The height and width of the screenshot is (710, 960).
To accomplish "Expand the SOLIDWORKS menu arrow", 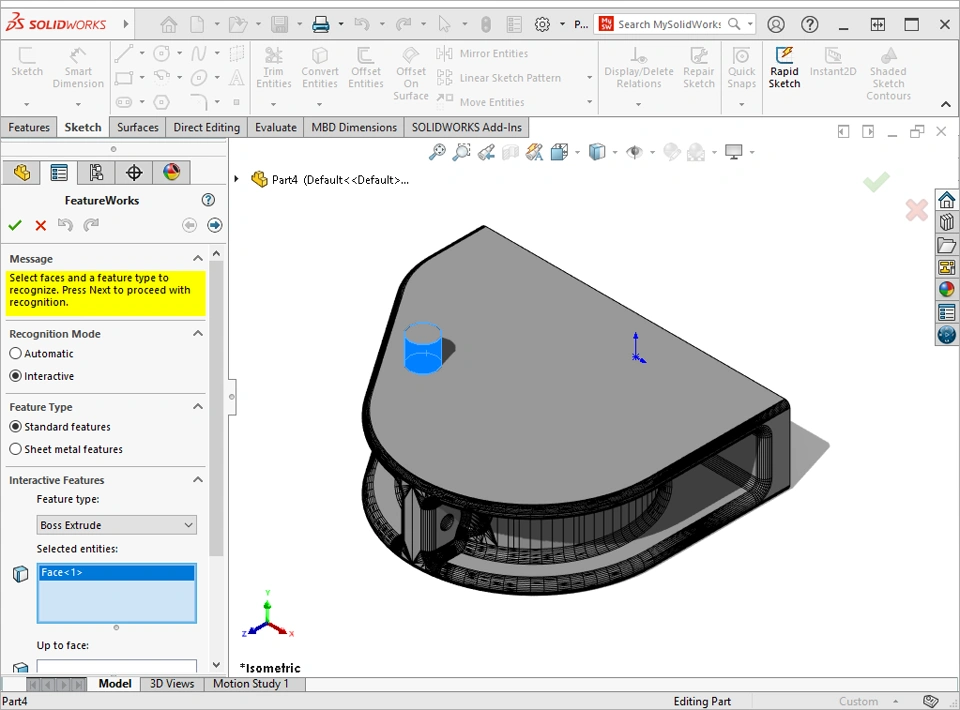I will point(126,24).
